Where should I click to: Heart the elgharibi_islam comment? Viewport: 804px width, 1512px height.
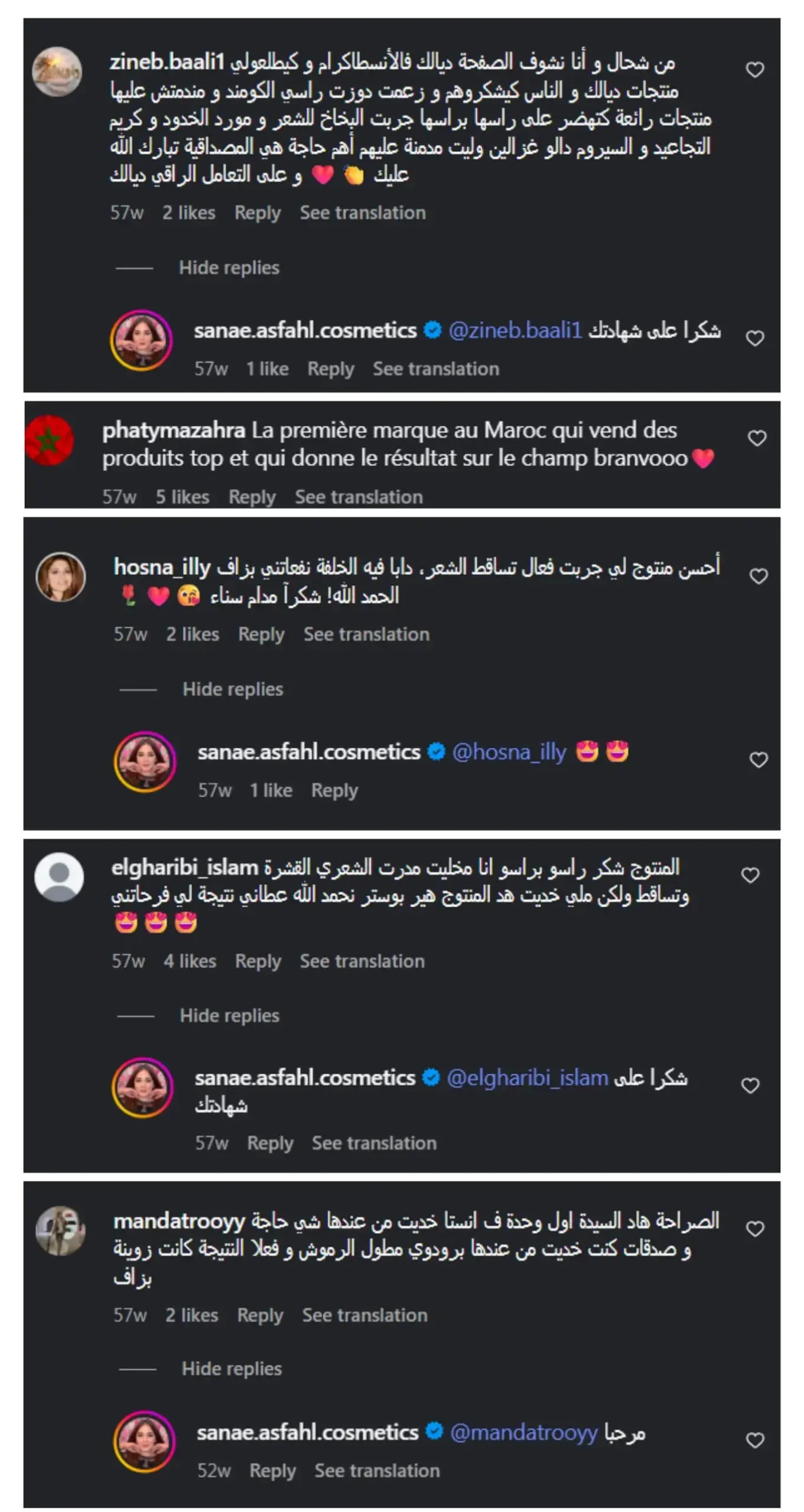tap(750, 875)
